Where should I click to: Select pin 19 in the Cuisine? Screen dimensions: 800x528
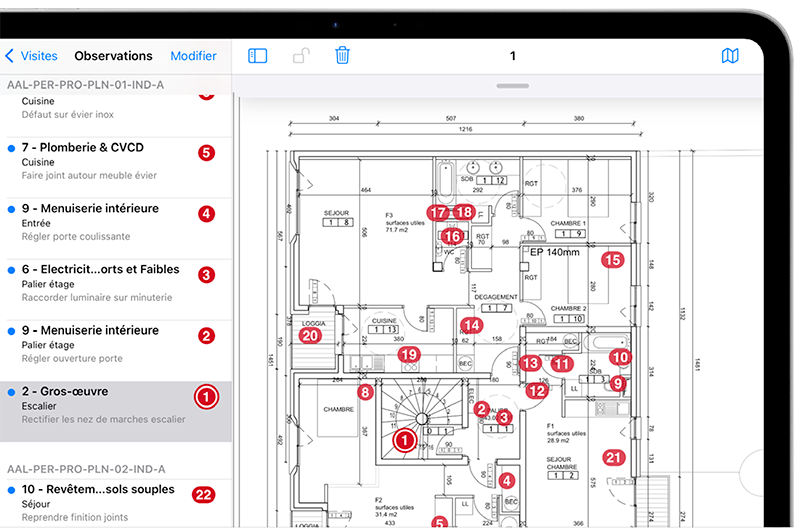408,354
